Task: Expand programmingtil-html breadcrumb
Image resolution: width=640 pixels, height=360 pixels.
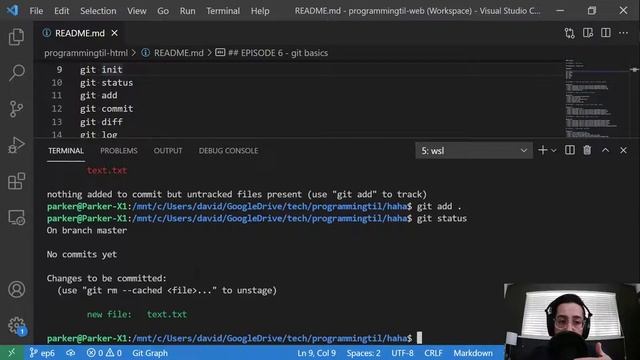Action: 86,53
